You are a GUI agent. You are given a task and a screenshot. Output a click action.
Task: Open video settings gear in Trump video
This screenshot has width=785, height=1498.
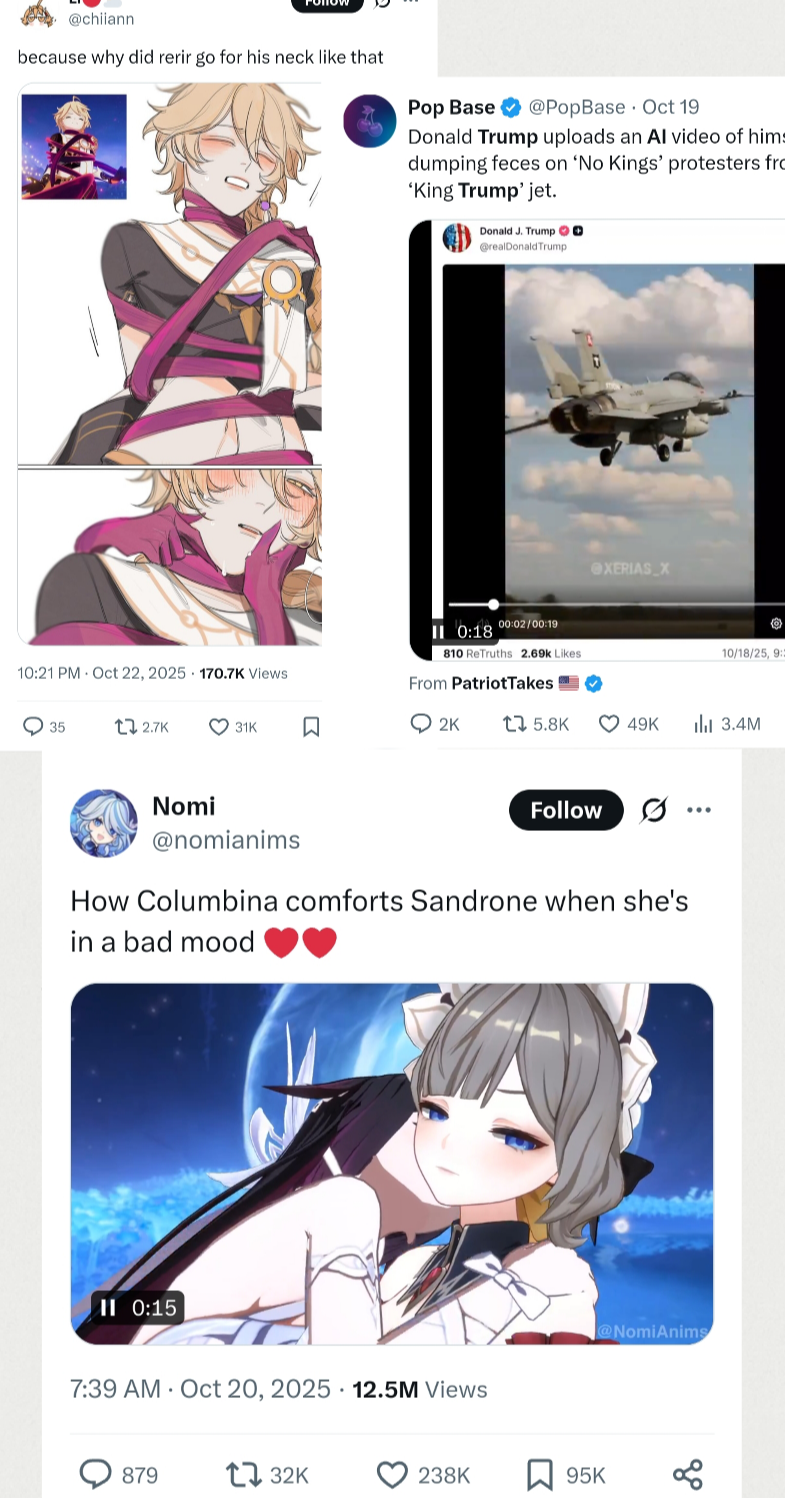click(776, 624)
